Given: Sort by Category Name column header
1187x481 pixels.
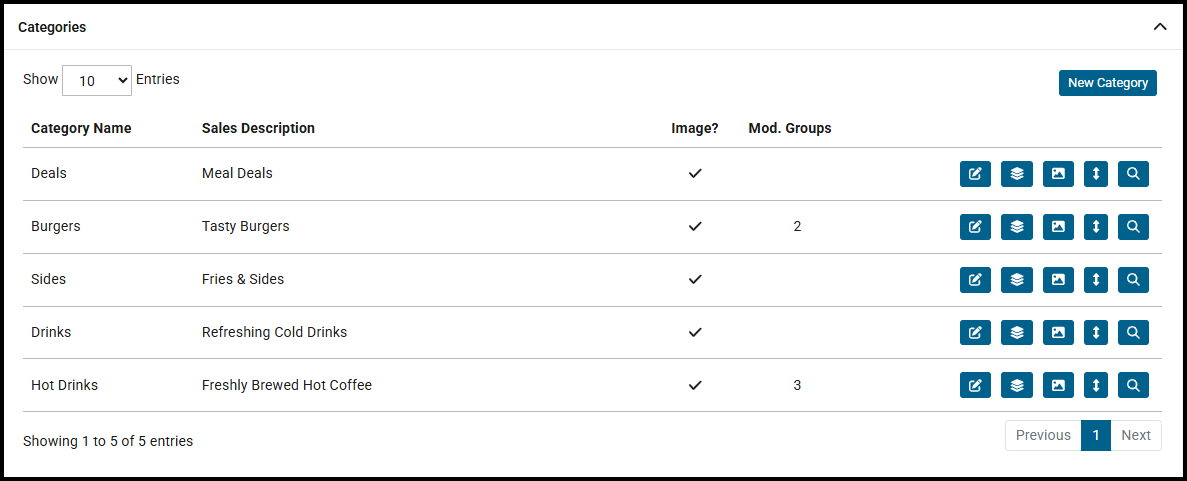Looking at the screenshot, I should coord(81,128).
